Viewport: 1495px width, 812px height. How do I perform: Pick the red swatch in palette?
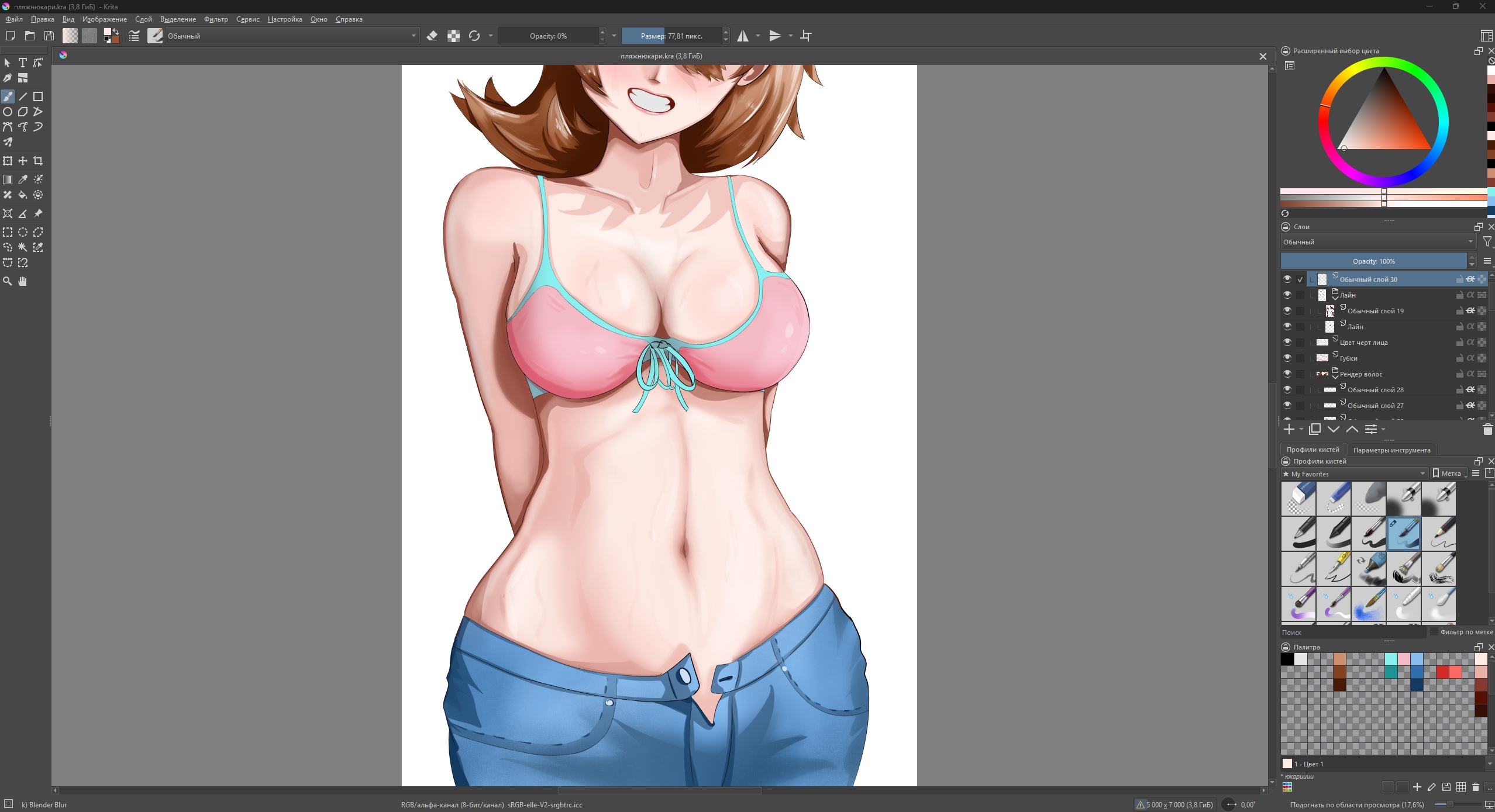click(x=1442, y=672)
